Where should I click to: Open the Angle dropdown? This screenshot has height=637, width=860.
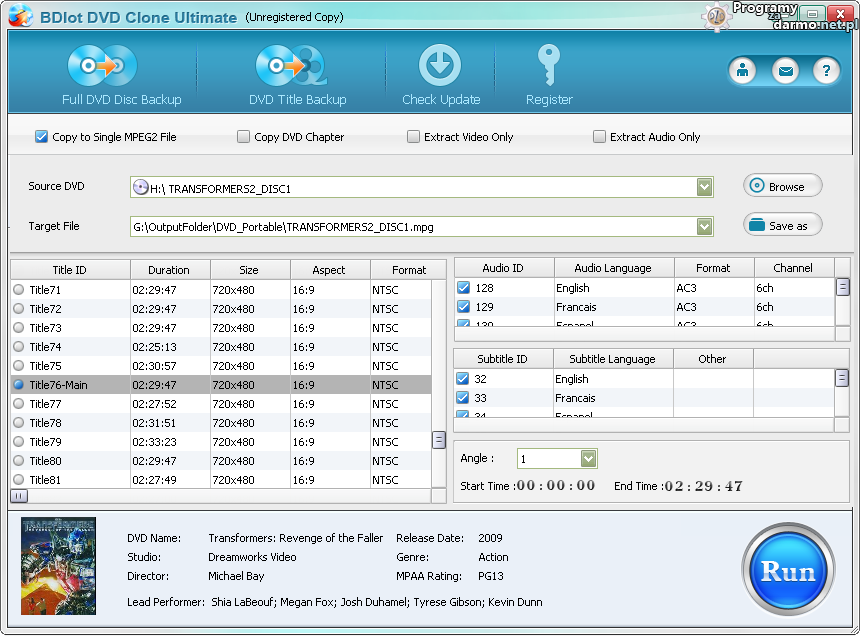click(x=588, y=458)
